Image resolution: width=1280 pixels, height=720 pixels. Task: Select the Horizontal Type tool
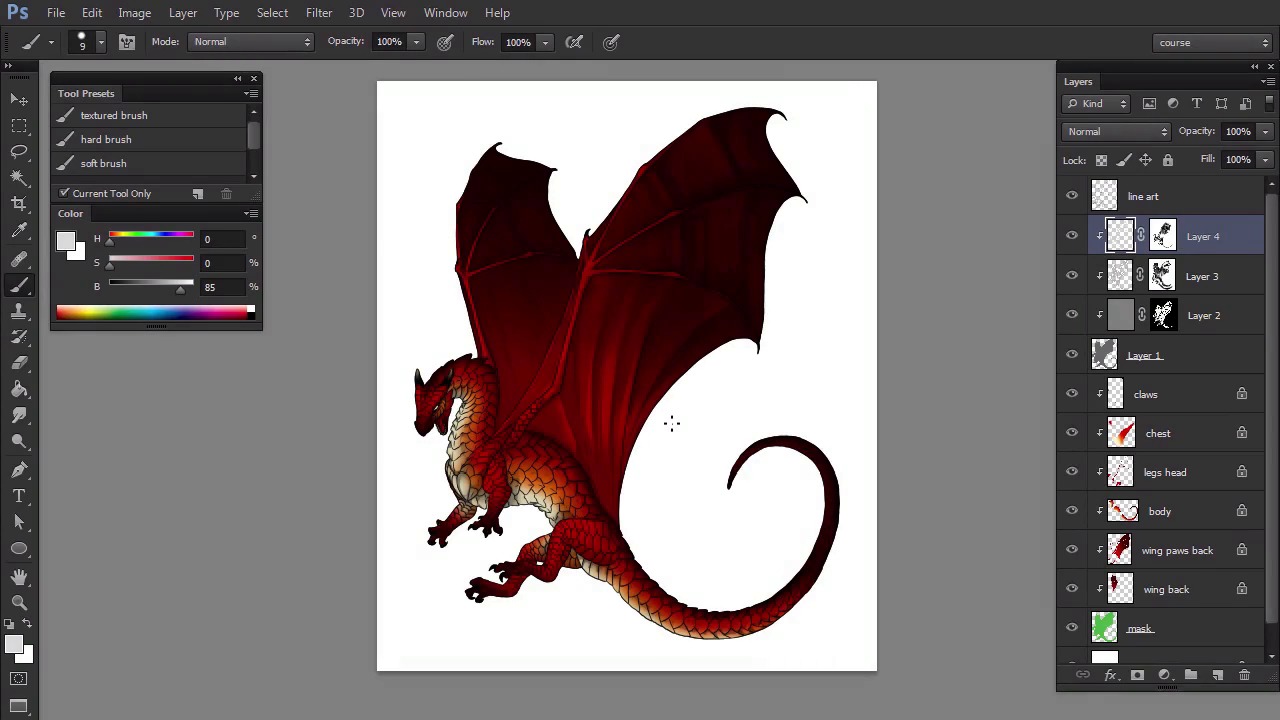coord(19,496)
